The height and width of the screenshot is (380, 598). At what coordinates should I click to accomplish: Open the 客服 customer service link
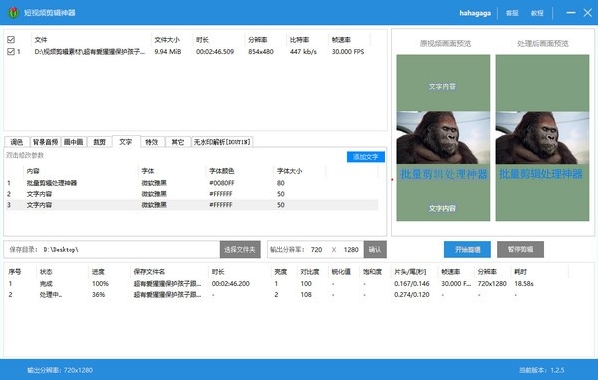(512, 13)
